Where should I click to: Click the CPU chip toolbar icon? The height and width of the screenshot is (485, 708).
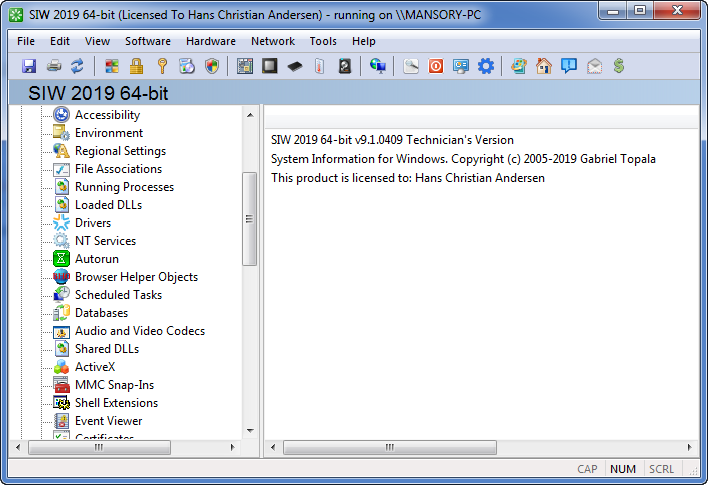[x=270, y=66]
